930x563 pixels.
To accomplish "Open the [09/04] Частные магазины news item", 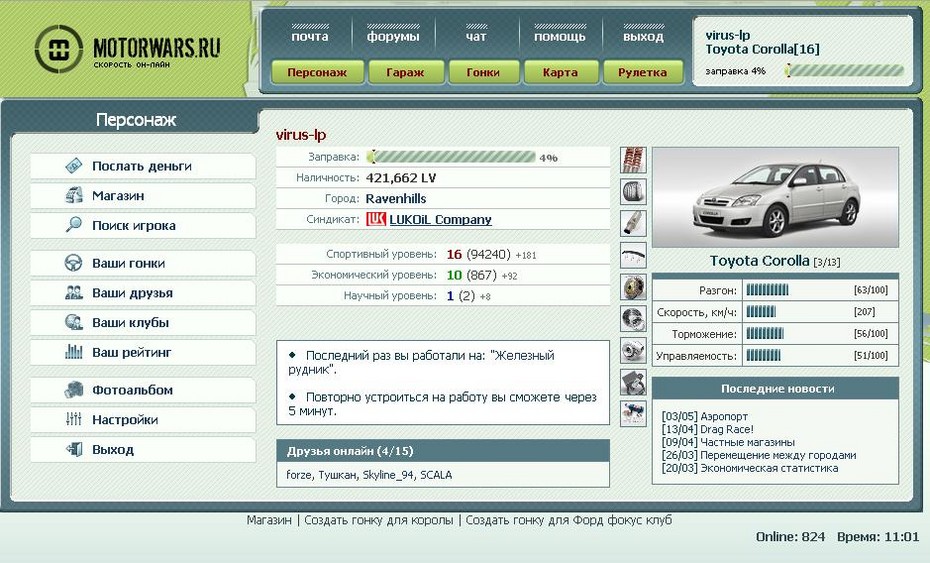I will click(728, 442).
